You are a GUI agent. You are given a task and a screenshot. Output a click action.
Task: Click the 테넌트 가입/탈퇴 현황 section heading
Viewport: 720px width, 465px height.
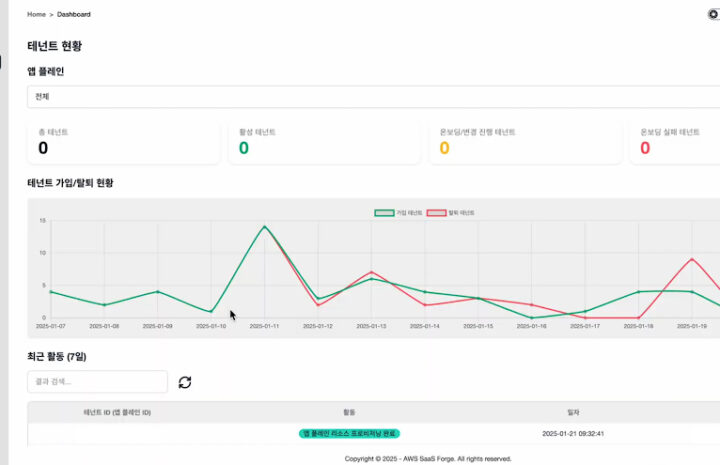70,183
